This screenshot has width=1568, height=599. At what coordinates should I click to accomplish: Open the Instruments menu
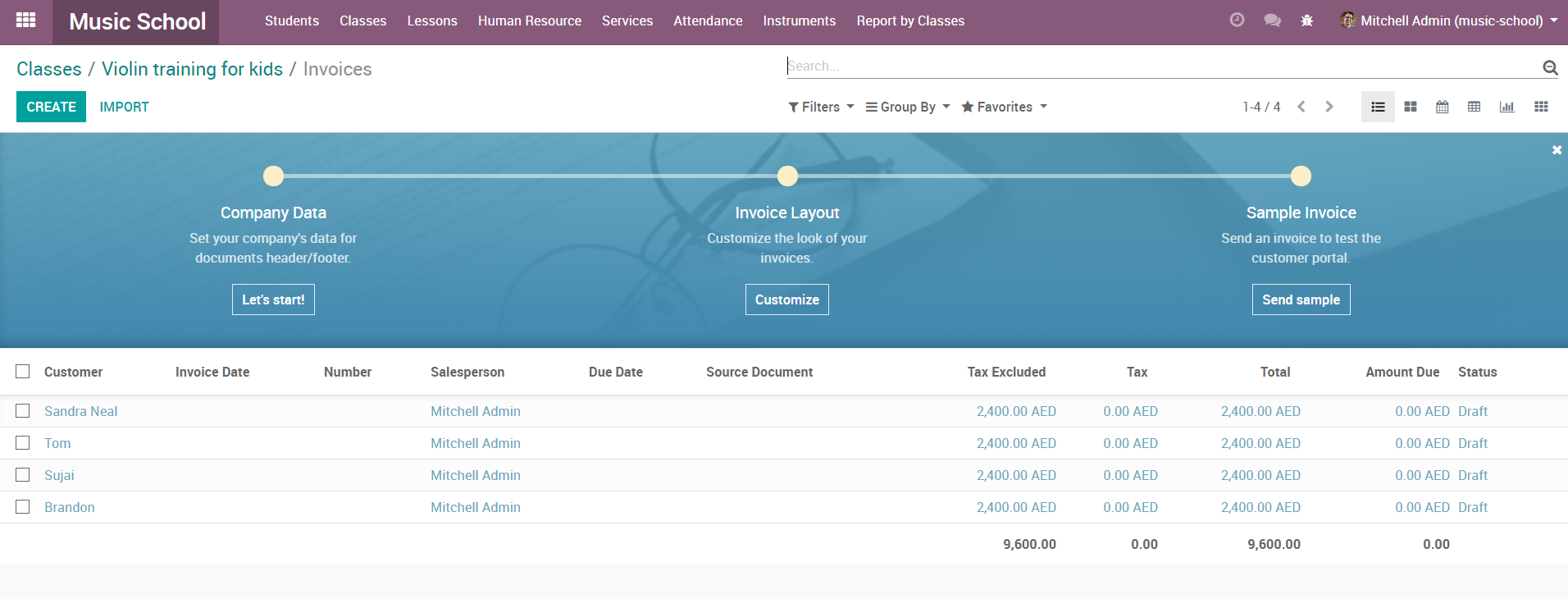click(x=799, y=21)
